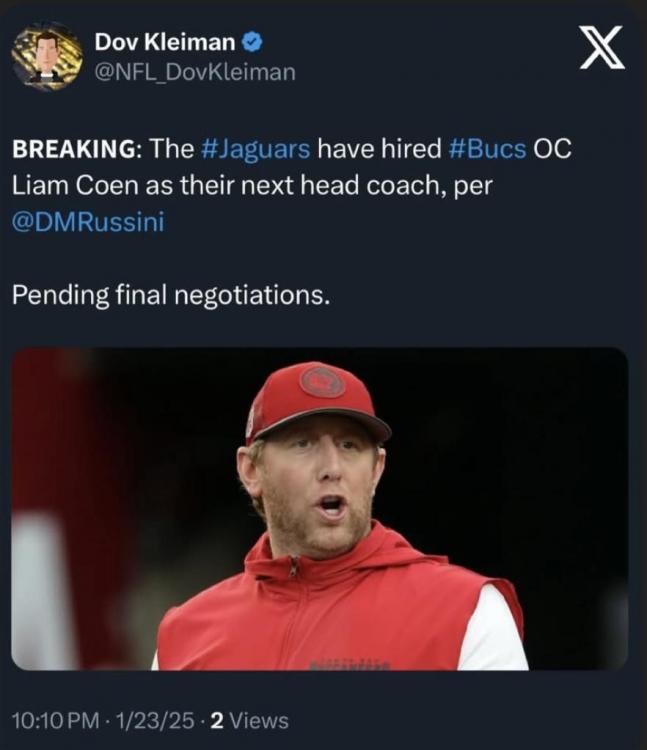
Task: Open the @DMRussini mention
Action: tap(88, 222)
